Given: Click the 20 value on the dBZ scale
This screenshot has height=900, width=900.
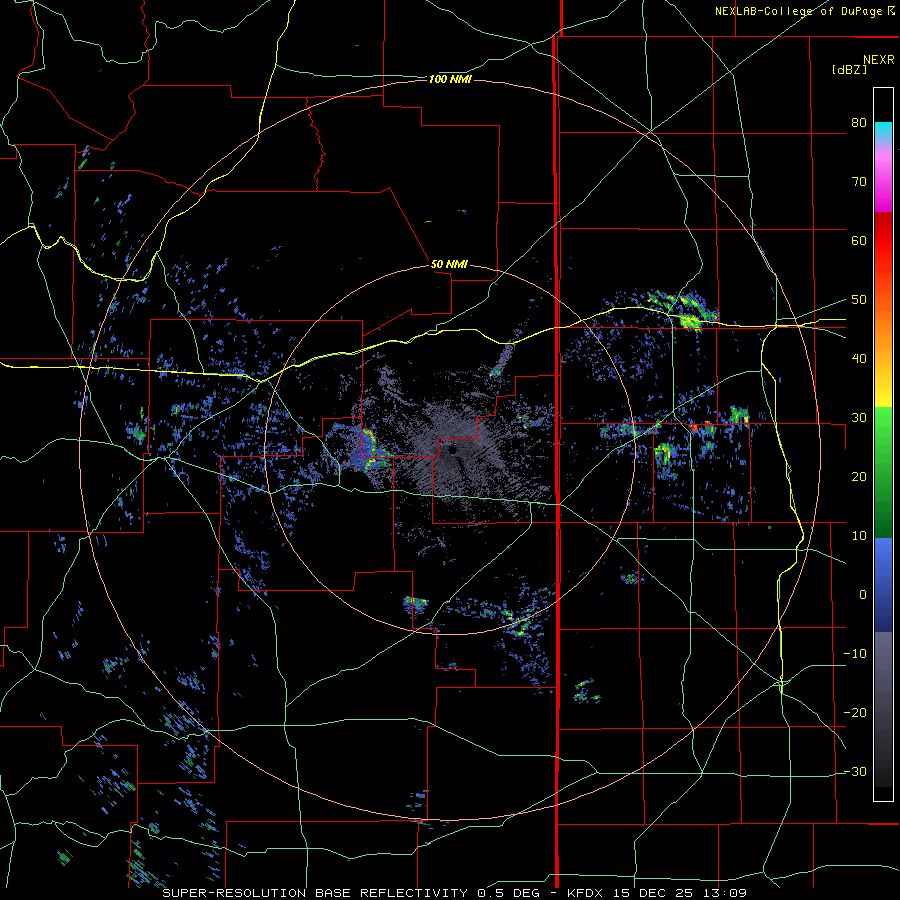Looking at the screenshot, I should (x=859, y=476).
